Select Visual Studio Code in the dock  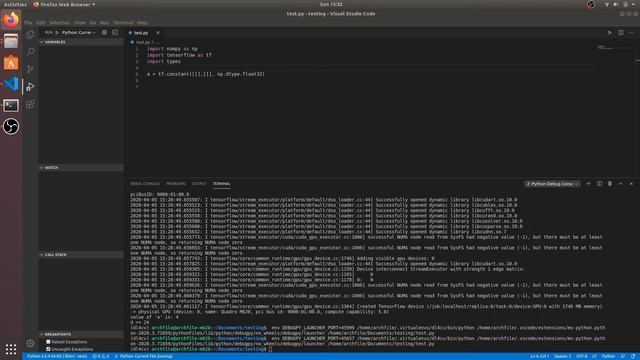pyautogui.click(x=11, y=84)
